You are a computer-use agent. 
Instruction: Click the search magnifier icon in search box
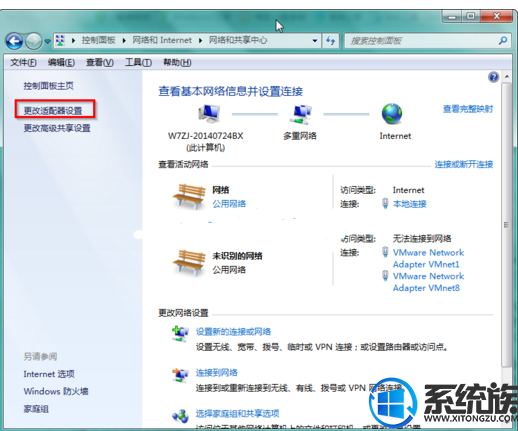click(x=503, y=41)
